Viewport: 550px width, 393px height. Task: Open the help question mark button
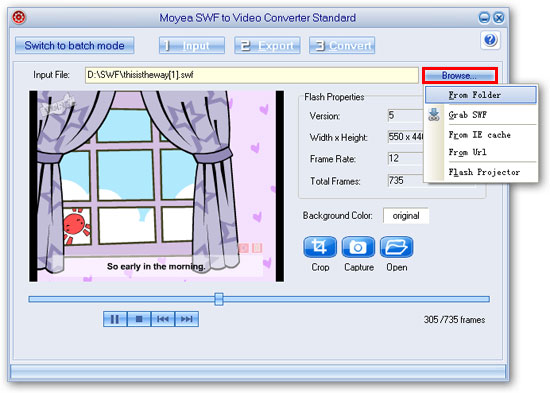[x=490, y=40]
